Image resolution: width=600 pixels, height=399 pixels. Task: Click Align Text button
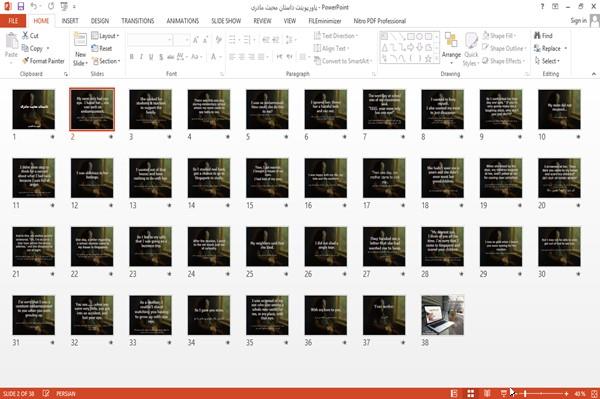click(x=331, y=48)
